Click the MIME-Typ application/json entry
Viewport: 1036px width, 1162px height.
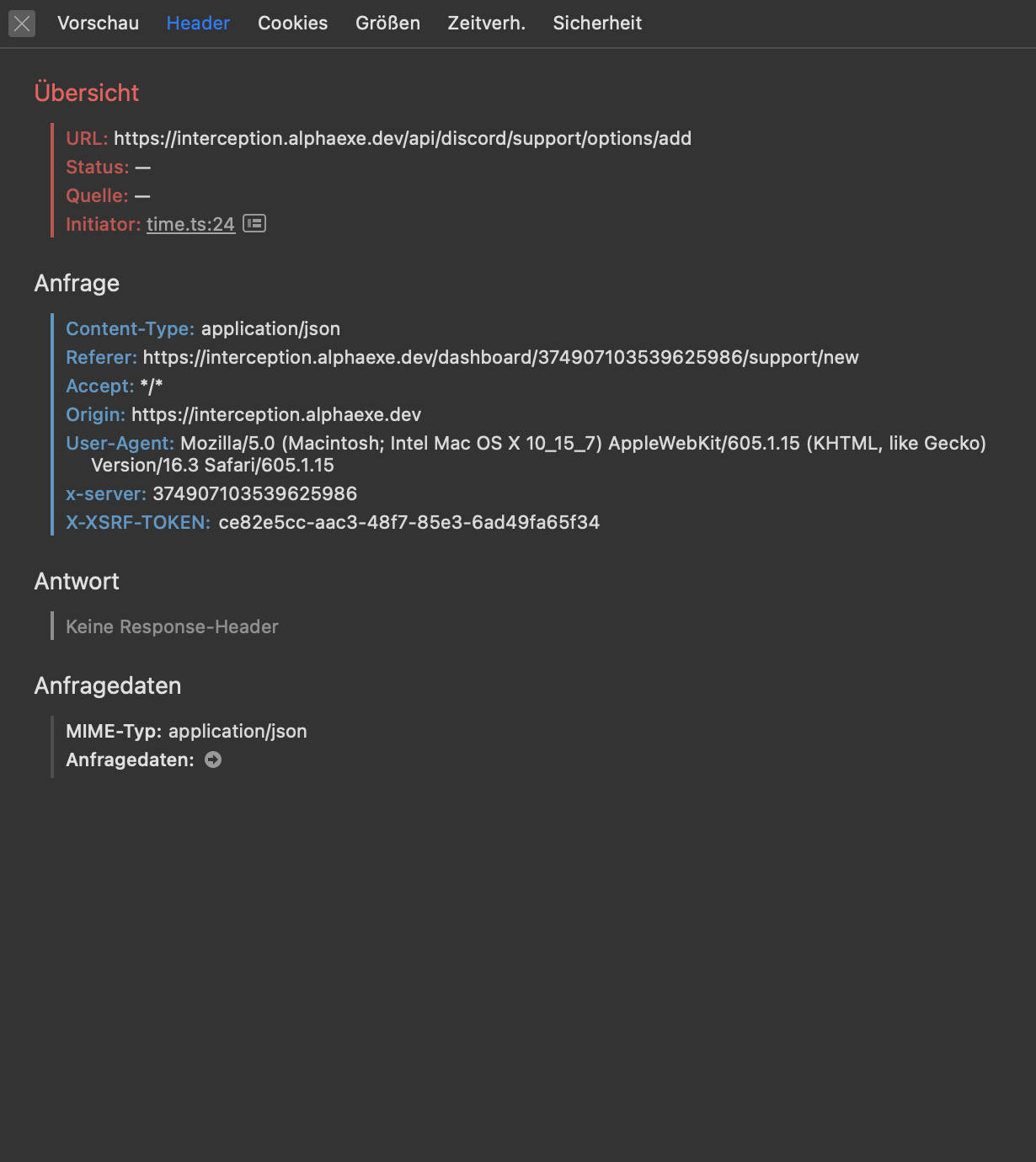(186, 731)
